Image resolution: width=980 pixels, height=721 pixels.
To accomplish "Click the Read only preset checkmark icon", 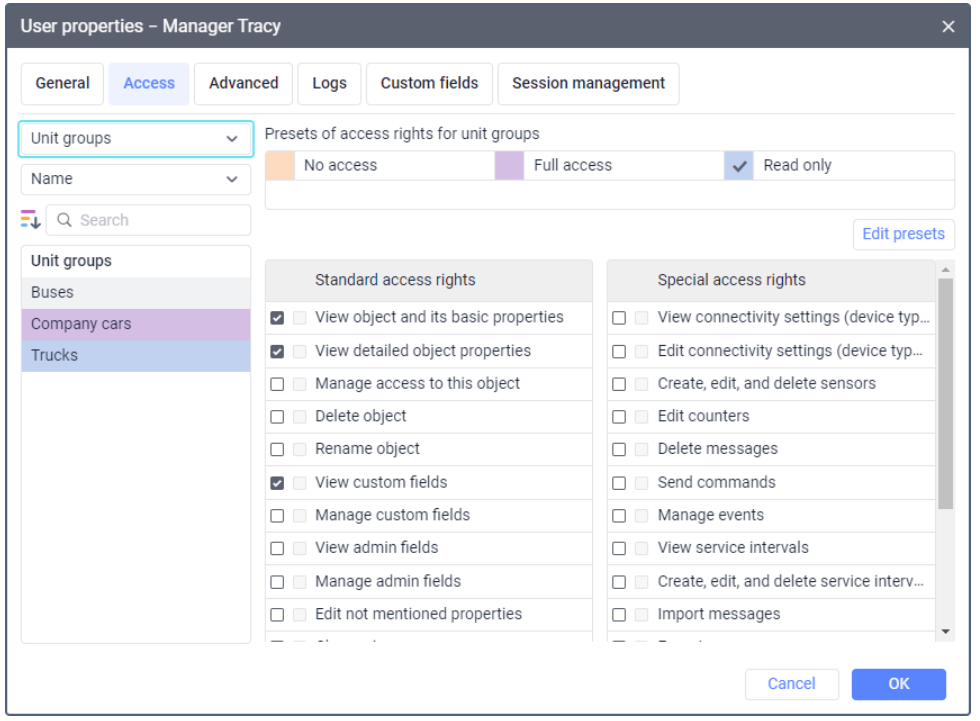I will (740, 166).
